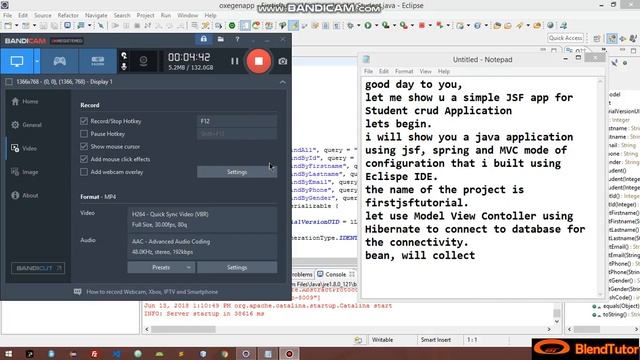Open Windows Start button
This screenshot has width=640, height=360.
8,354
